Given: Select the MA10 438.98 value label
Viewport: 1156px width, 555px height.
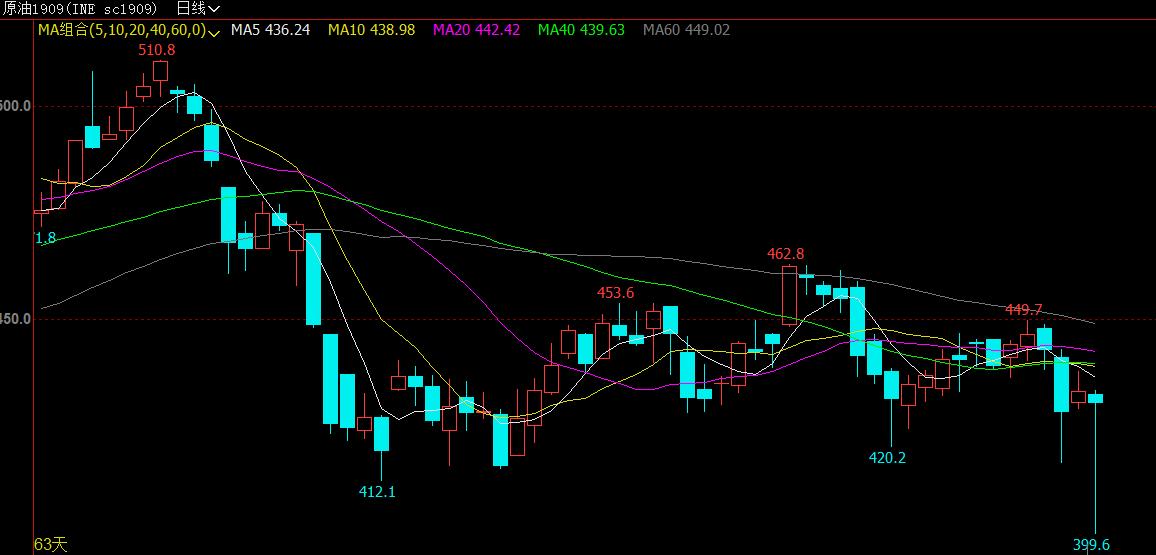Looking at the screenshot, I should pyautogui.click(x=372, y=30).
